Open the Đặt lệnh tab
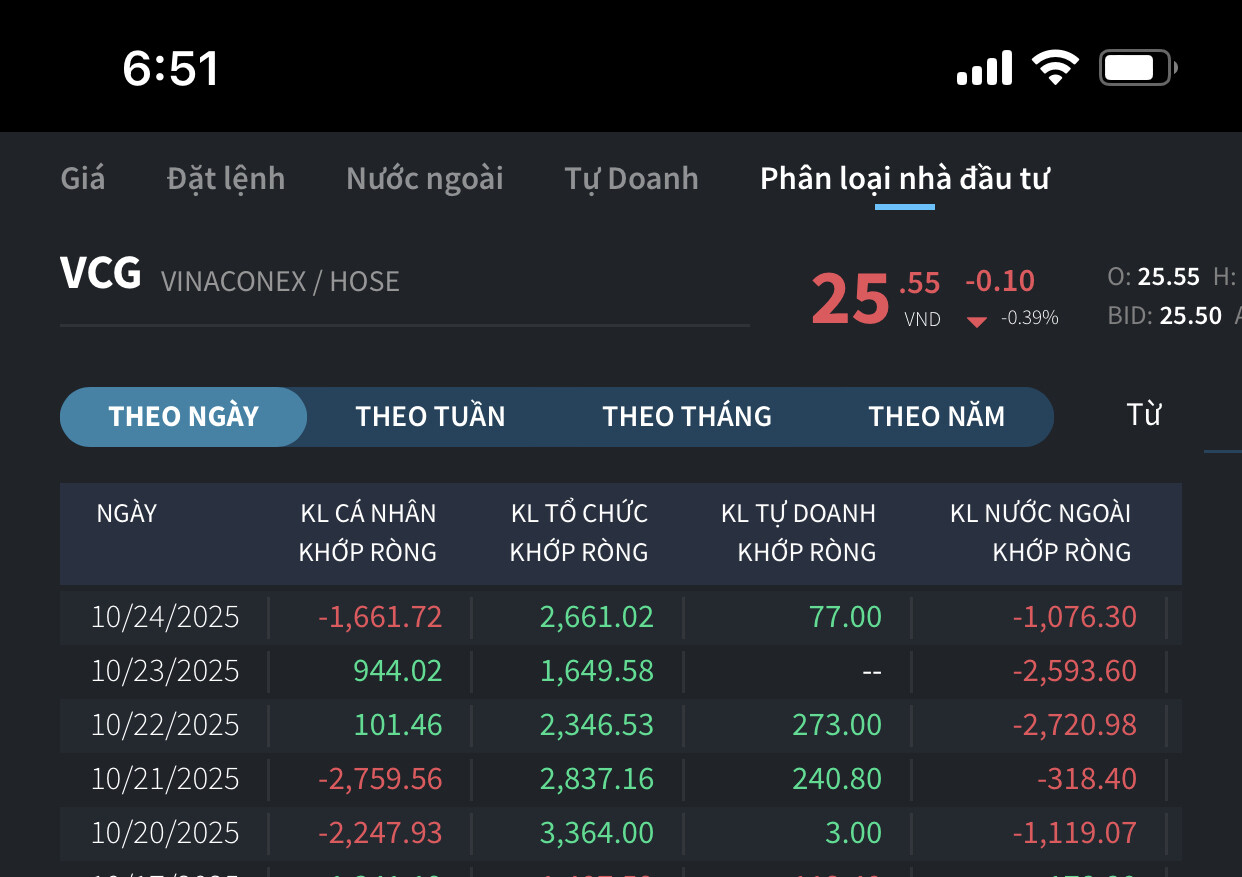Viewport: 1242px width, 877px height. tap(225, 179)
